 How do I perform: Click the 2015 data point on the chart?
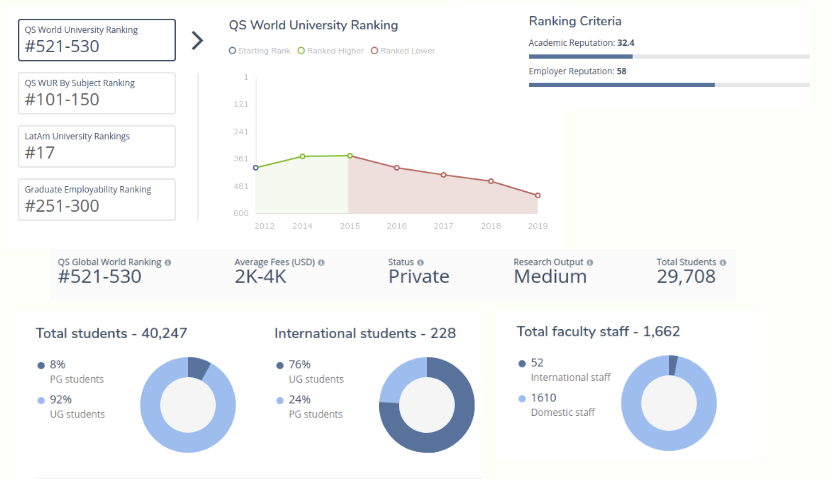(350, 156)
